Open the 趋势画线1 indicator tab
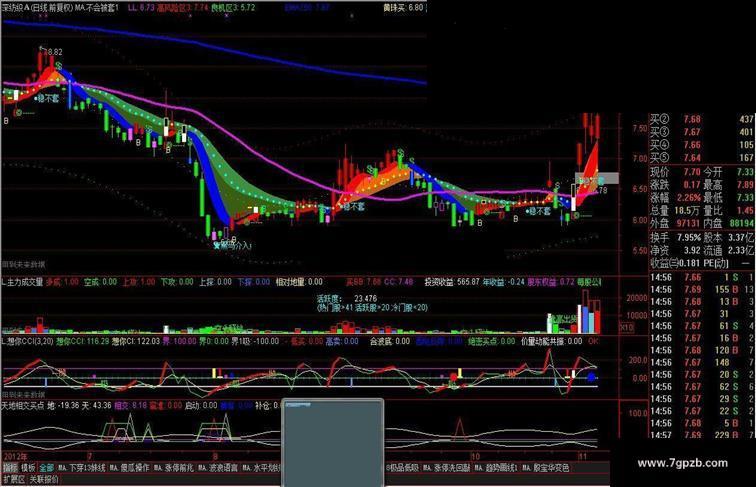This screenshot has width=756, height=487. [496, 468]
